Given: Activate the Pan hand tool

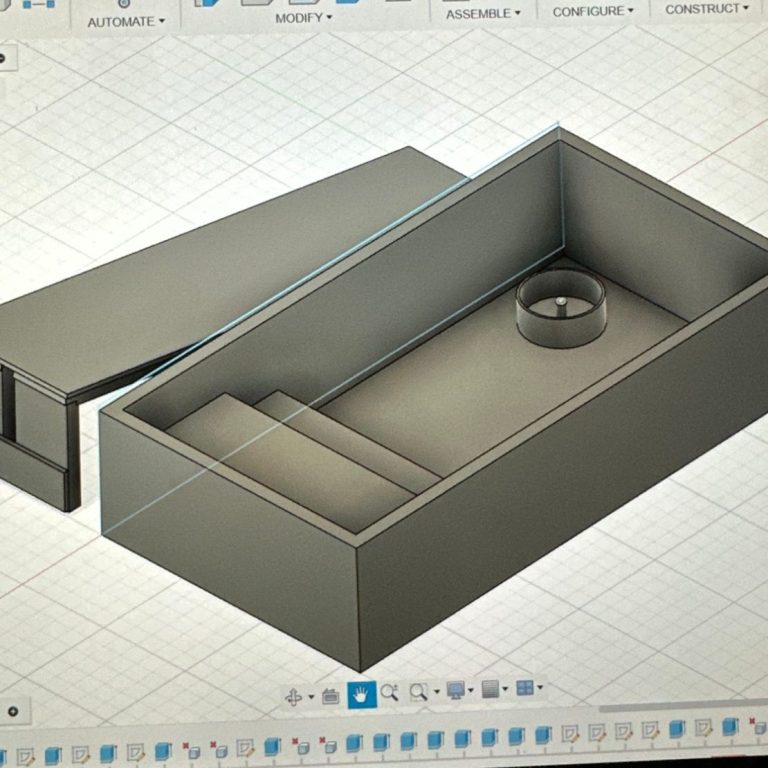Looking at the screenshot, I should coord(361,694).
